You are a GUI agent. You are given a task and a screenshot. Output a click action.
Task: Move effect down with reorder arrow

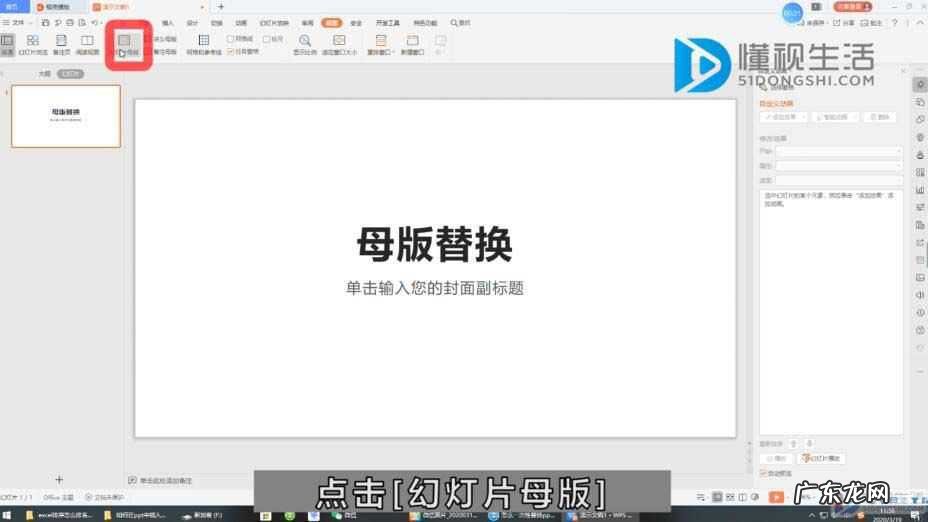[x=810, y=443]
